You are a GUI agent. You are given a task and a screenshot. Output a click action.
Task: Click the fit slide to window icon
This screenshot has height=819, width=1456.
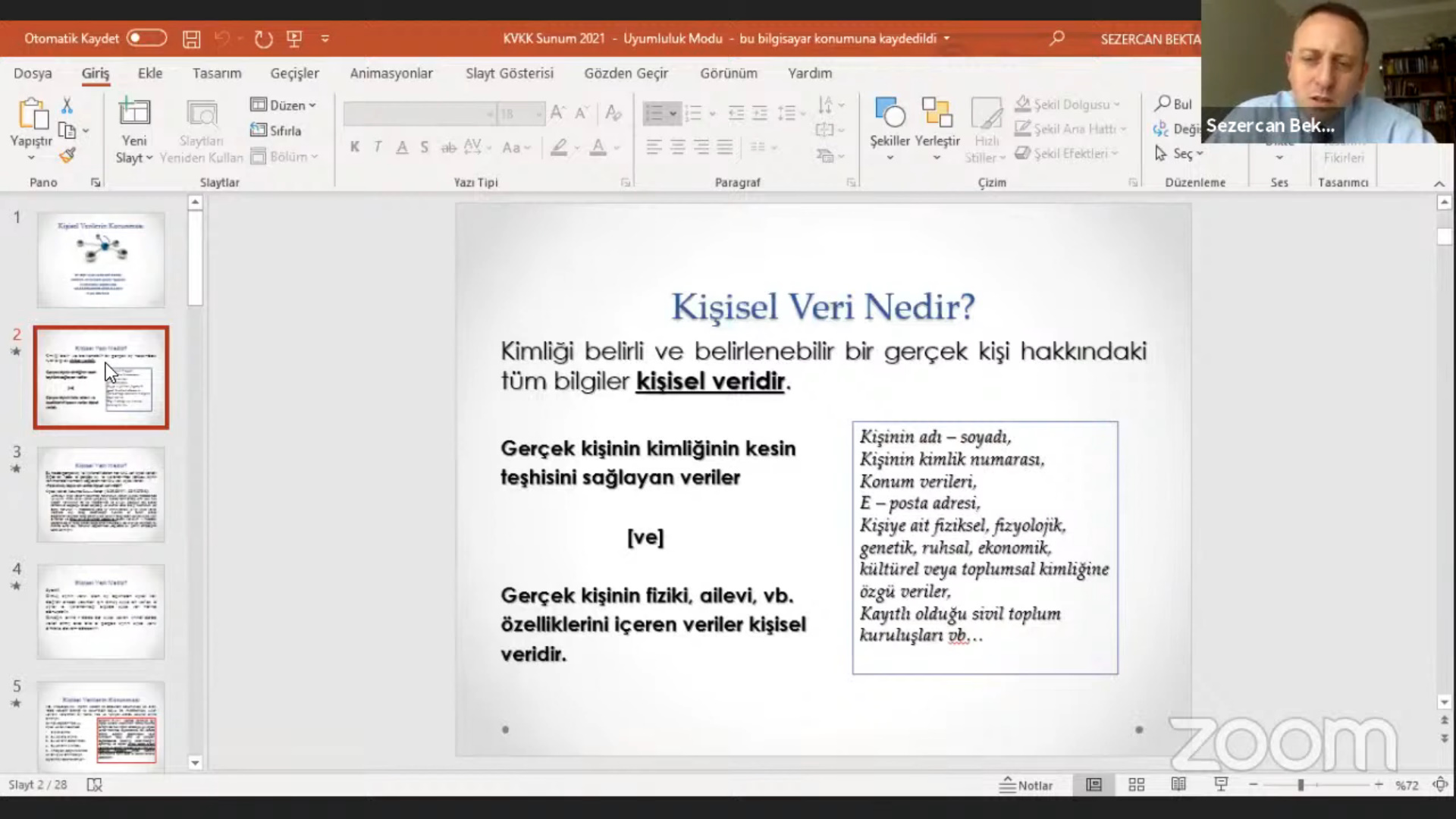[x=1439, y=785]
